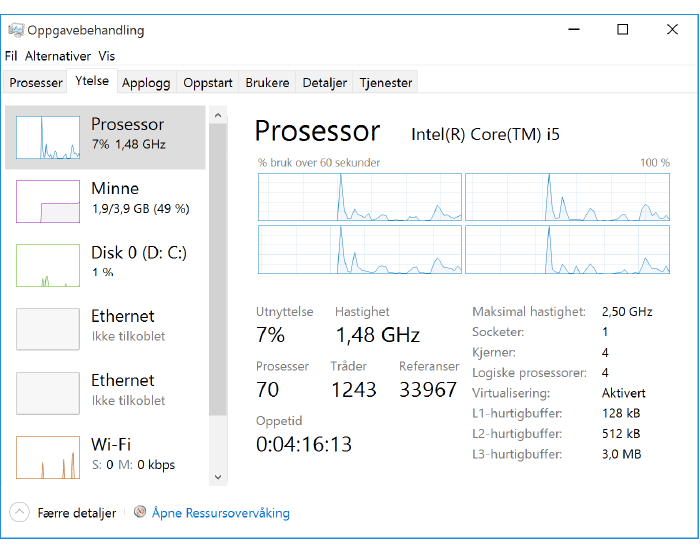Click the top-left CPU core graph
Image resolution: width=700 pixels, height=554 pixels.
point(359,196)
